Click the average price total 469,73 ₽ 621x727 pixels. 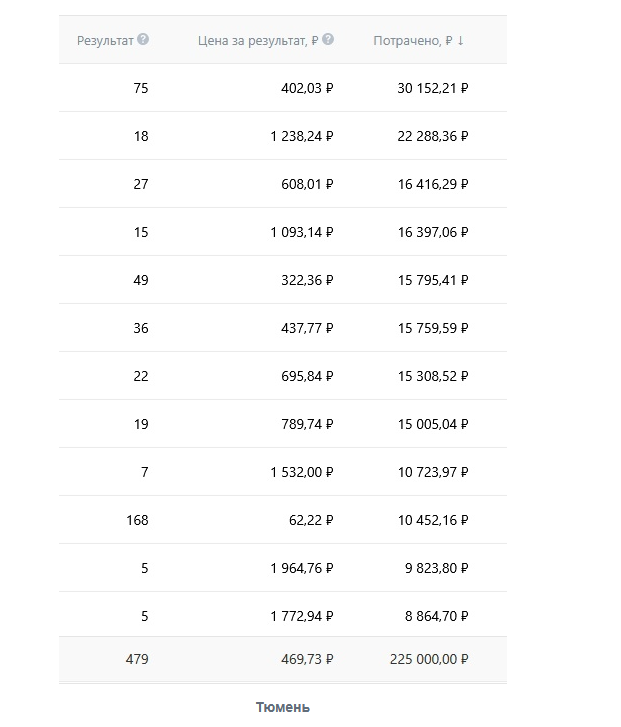point(308,659)
